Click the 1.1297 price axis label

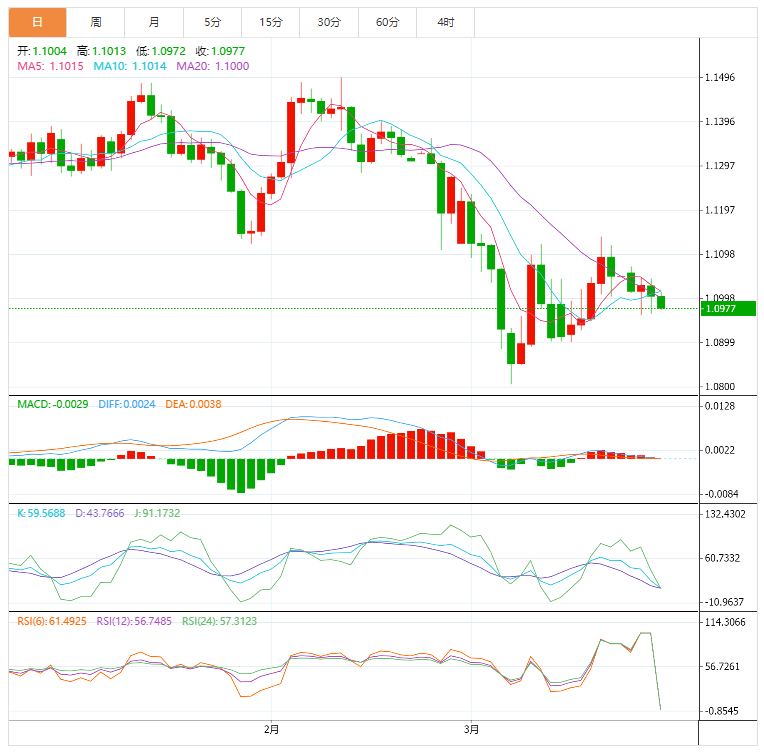coord(720,166)
